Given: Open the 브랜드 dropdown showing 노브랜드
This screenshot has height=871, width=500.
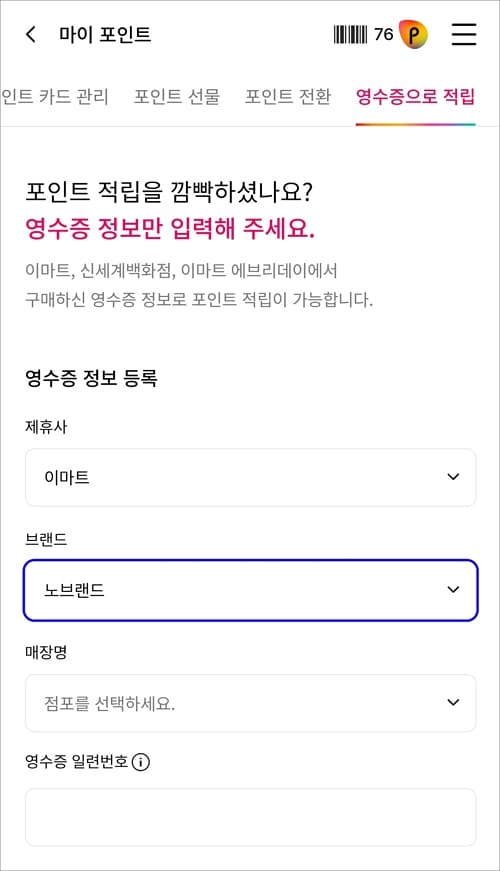Looking at the screenshot, I should pyautogui.click(x=251, y=589).
